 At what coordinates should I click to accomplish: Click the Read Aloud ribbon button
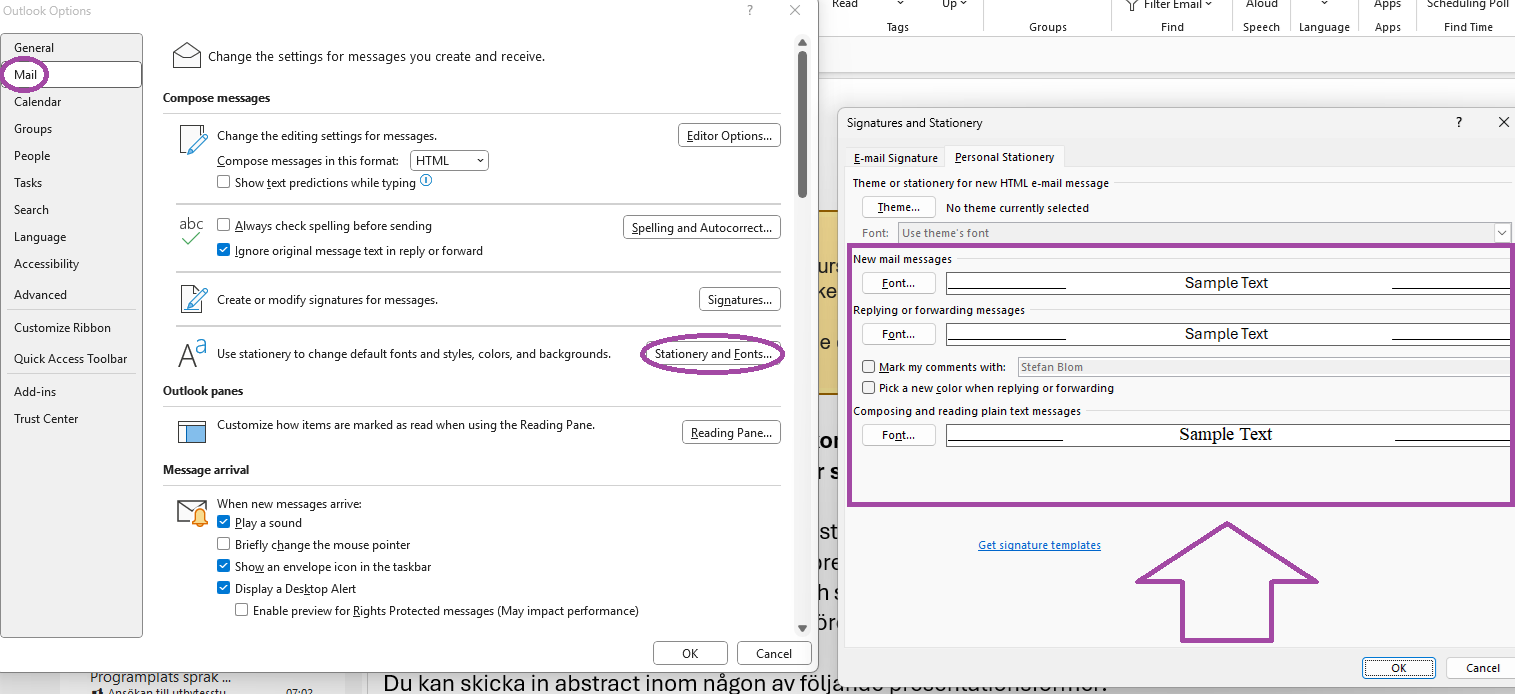point(1261,5)
